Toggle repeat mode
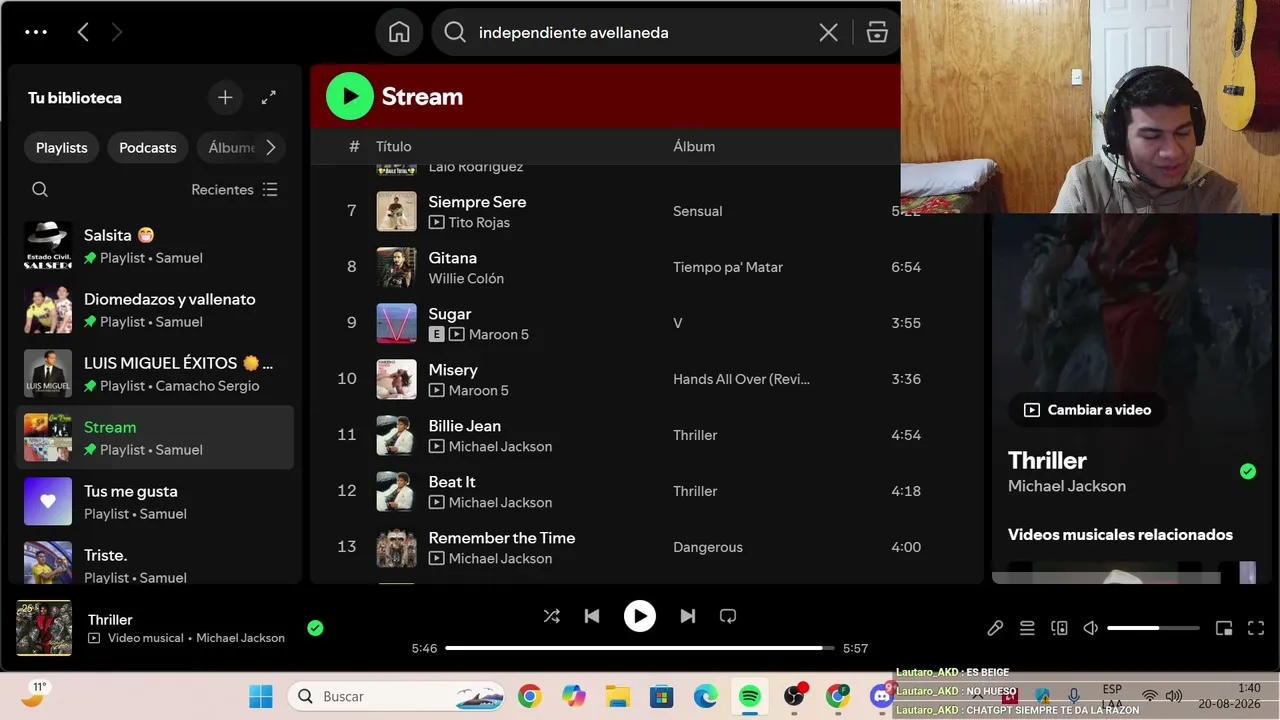Image resolution: width=1280 pixels, height=720 pixels. pos(728,616)
